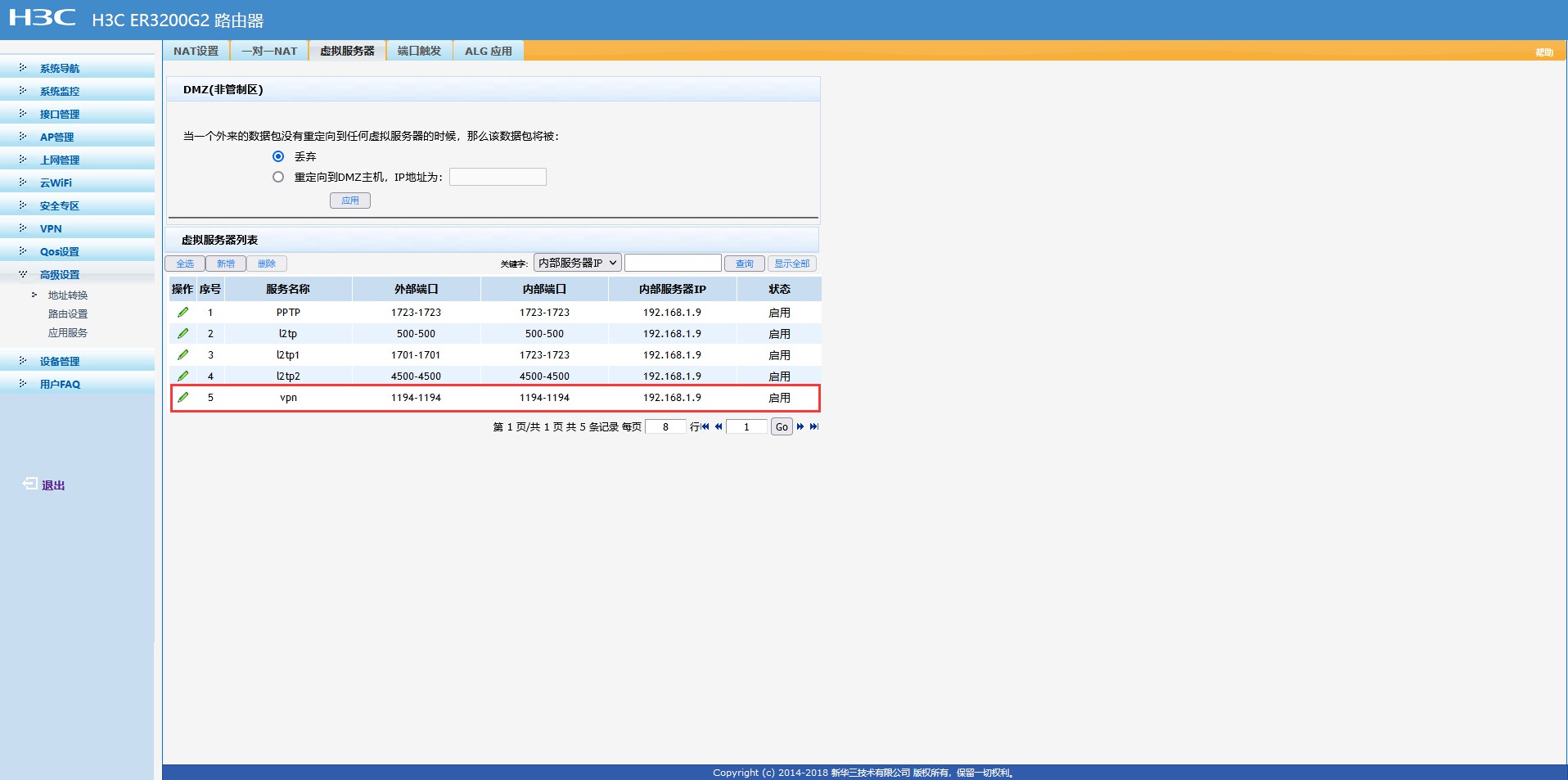Image resolution: width=1568 pixels, height=780 pixels.
Task: Click the edit pencil for PPTP row
Action: tap(182, 313)
